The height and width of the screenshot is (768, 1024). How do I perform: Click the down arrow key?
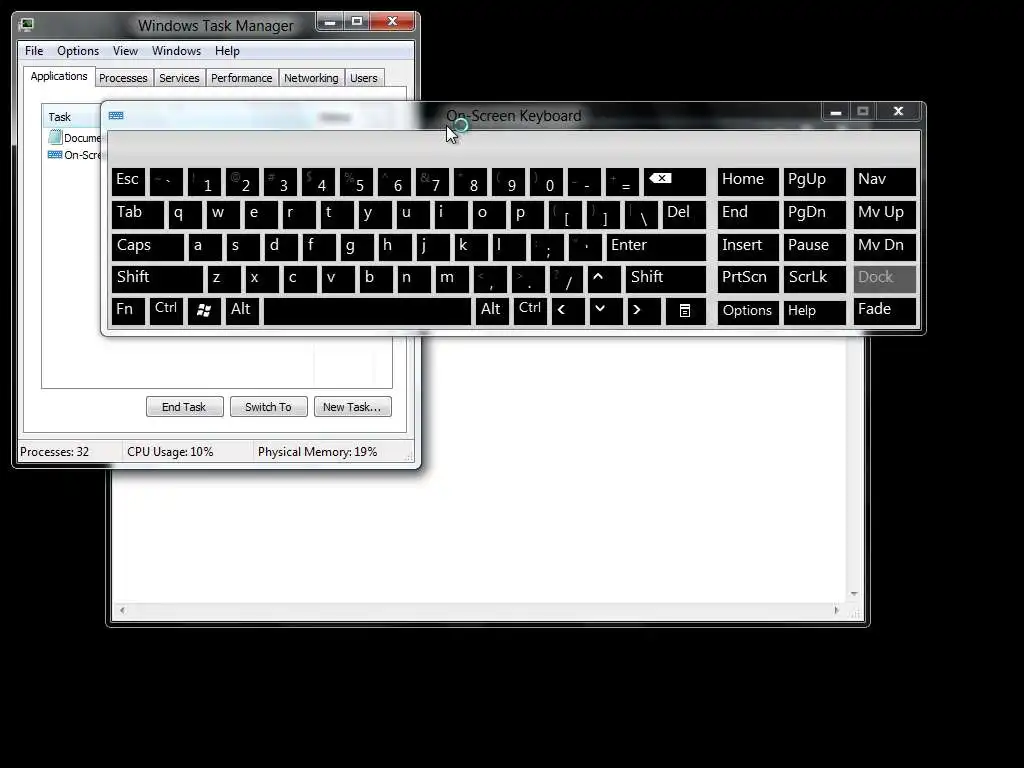coord(605,311)
